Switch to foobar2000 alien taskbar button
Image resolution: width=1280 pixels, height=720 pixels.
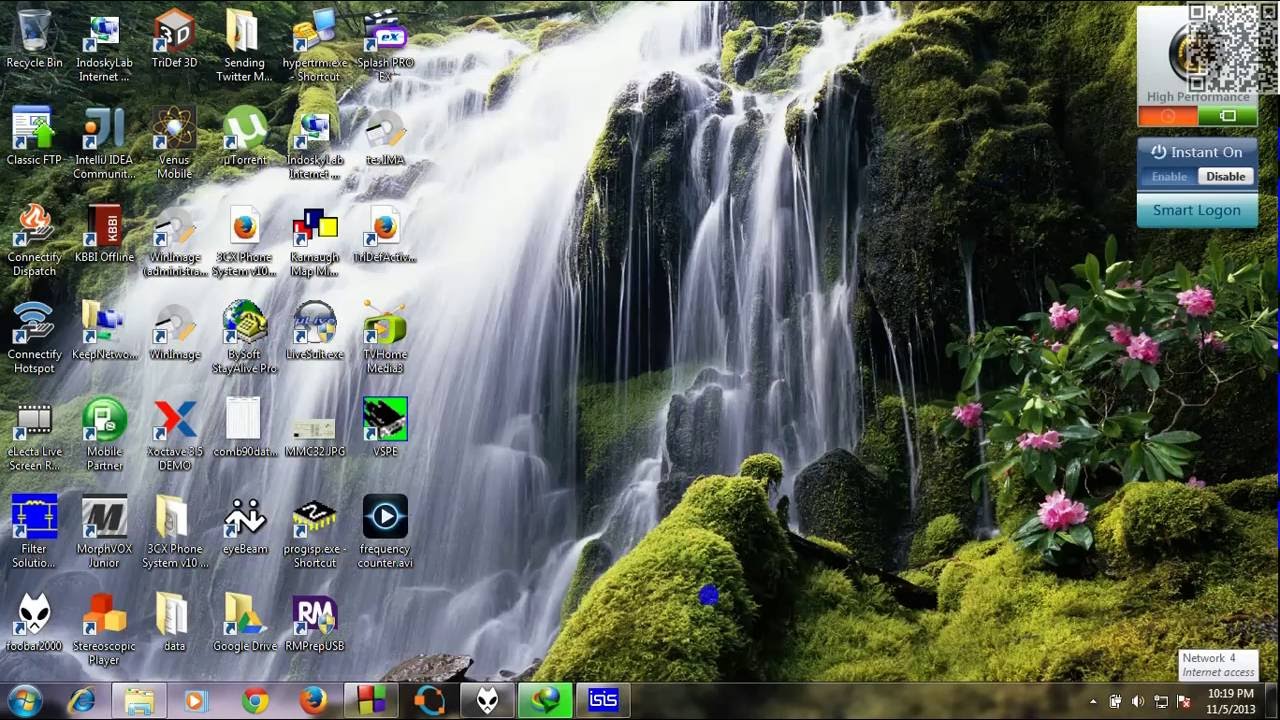click(x=487, y=701)
